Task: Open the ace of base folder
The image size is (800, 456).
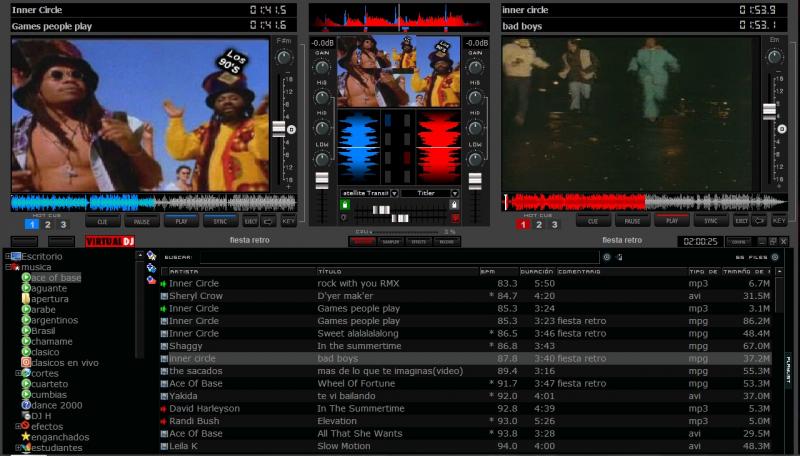Action: [56, 278]
